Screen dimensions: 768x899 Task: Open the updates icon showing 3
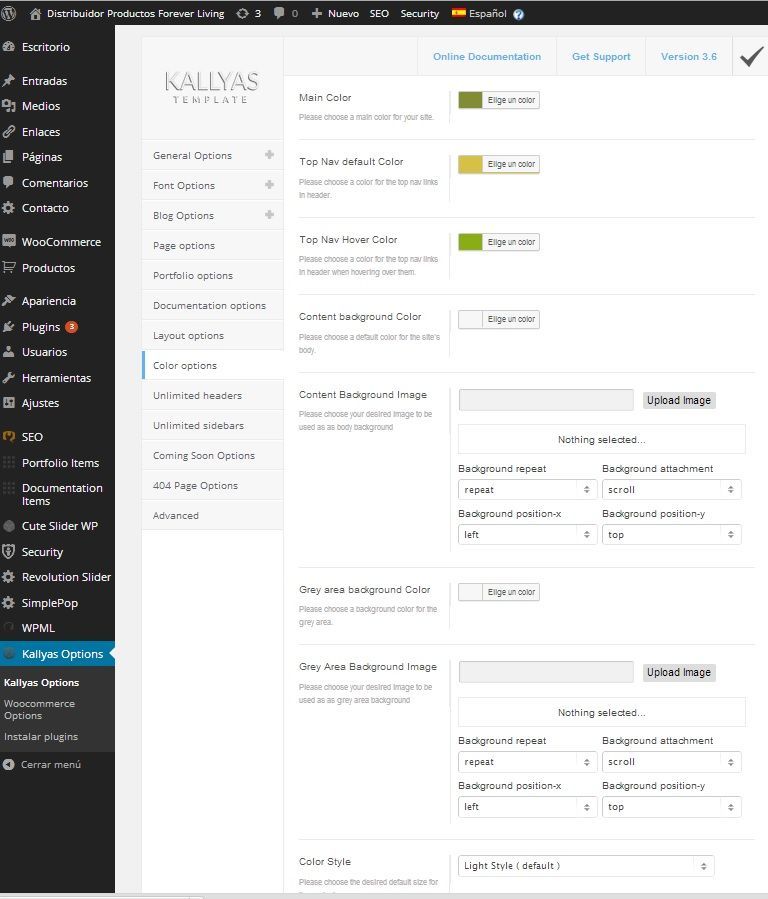coord(242,13)
